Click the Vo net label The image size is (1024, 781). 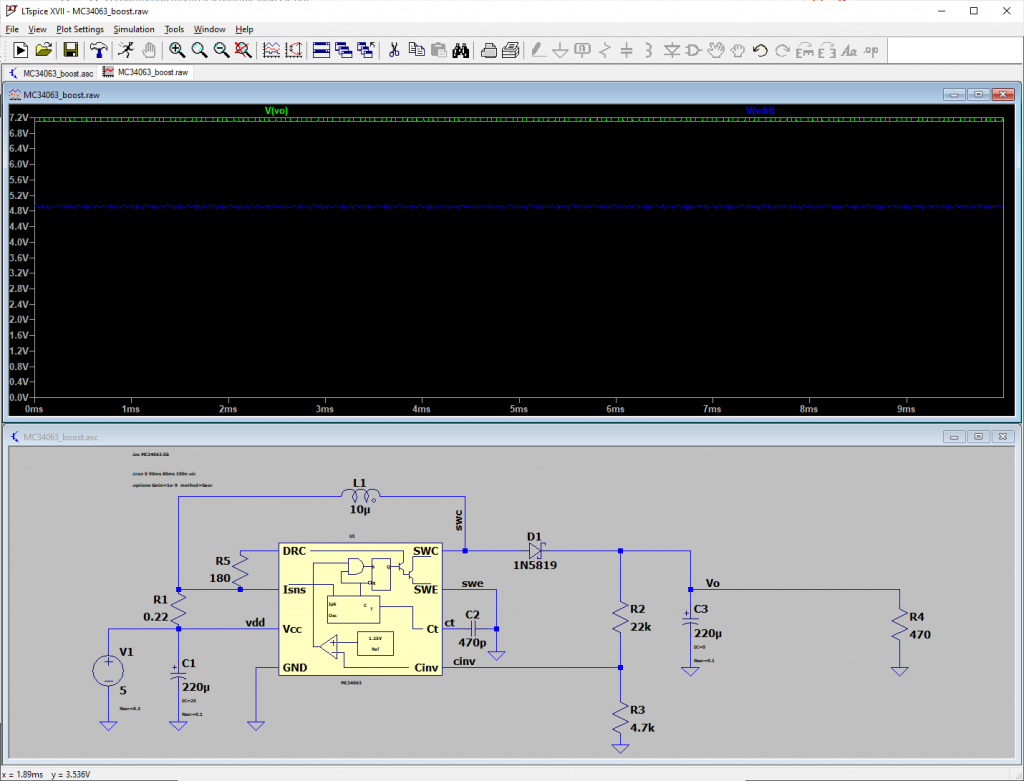click(712, 583)
